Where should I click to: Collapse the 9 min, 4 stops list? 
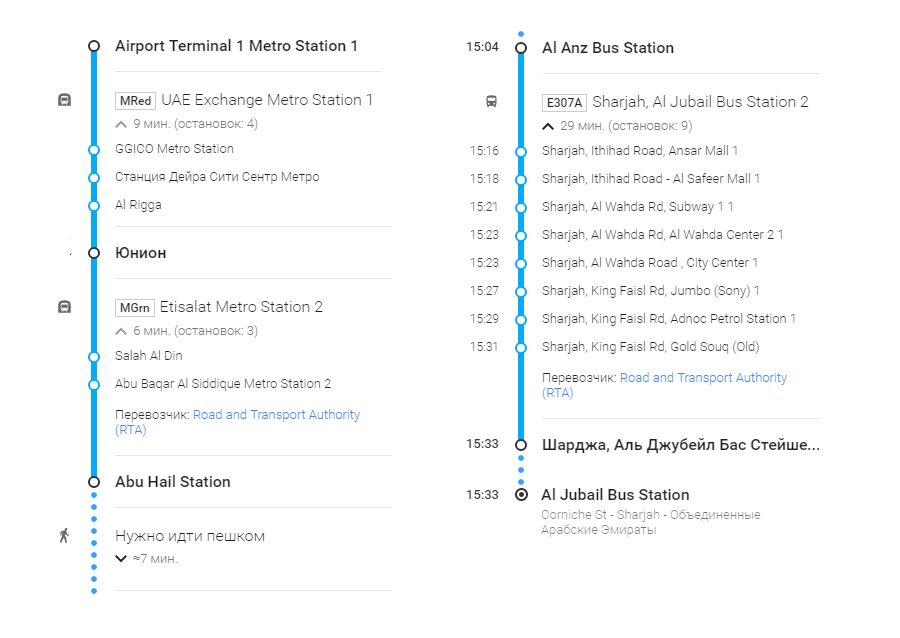[121, 125]
